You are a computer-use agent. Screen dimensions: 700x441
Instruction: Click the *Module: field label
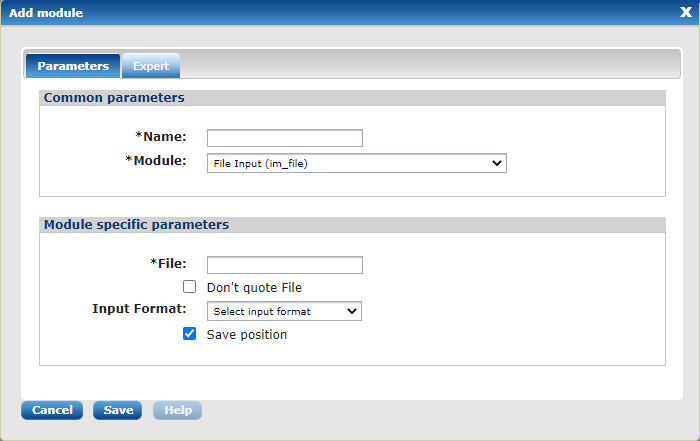pos(156,160)
